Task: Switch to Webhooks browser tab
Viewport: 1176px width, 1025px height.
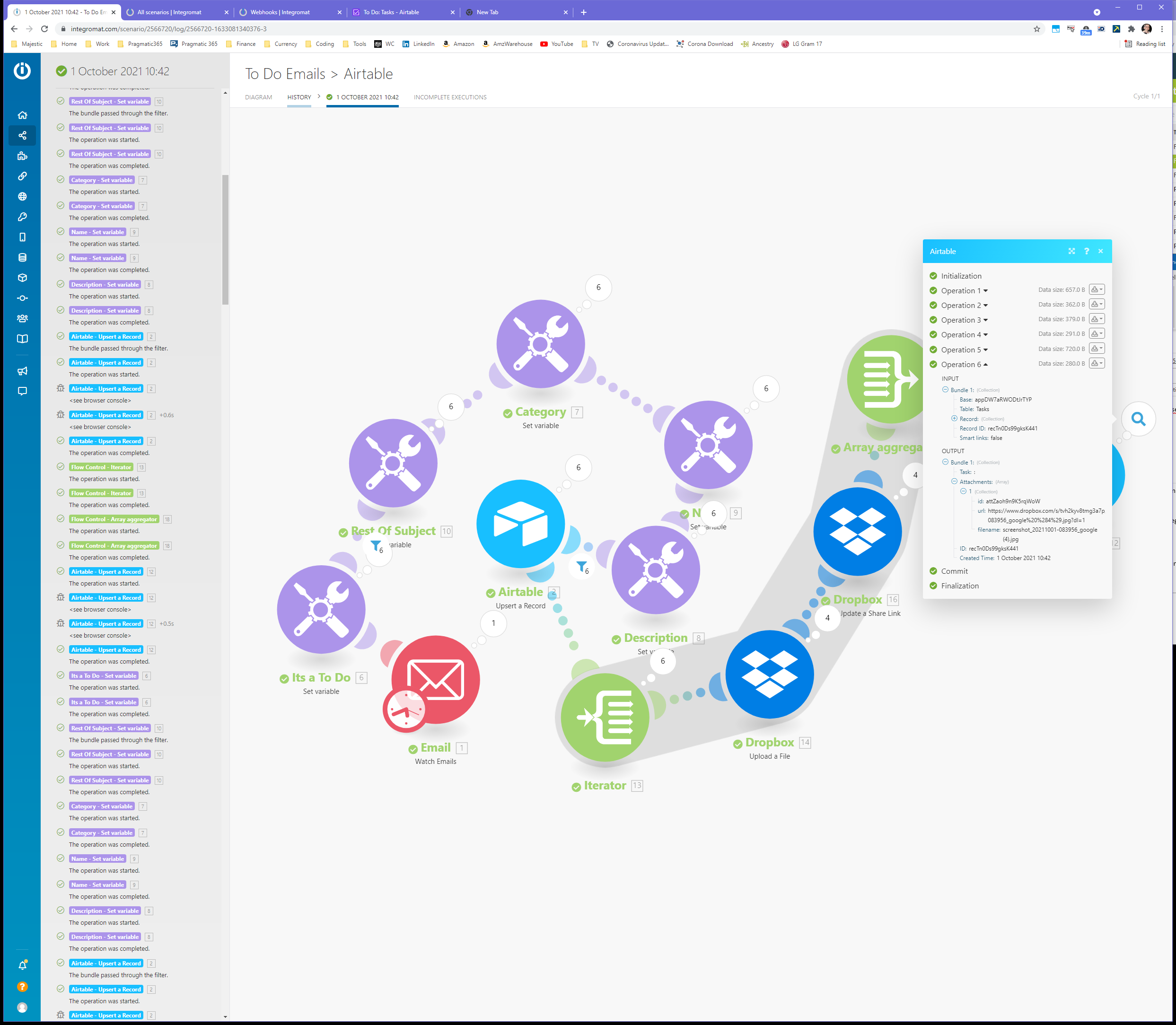Action: point(290,12)
